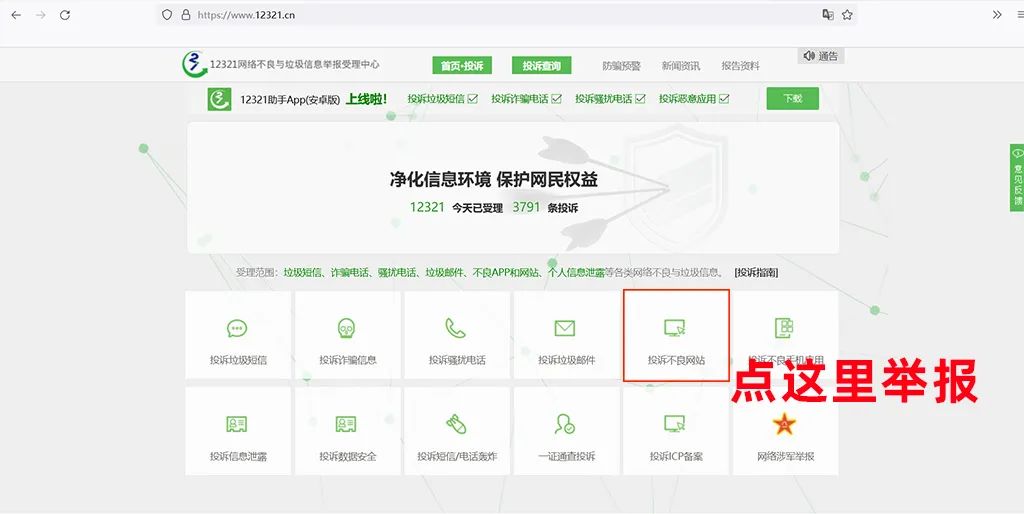Click the 12321助手App green icon
This screenshot has height=514, width=1024.
pyautogui.click(x=219, y=99)
